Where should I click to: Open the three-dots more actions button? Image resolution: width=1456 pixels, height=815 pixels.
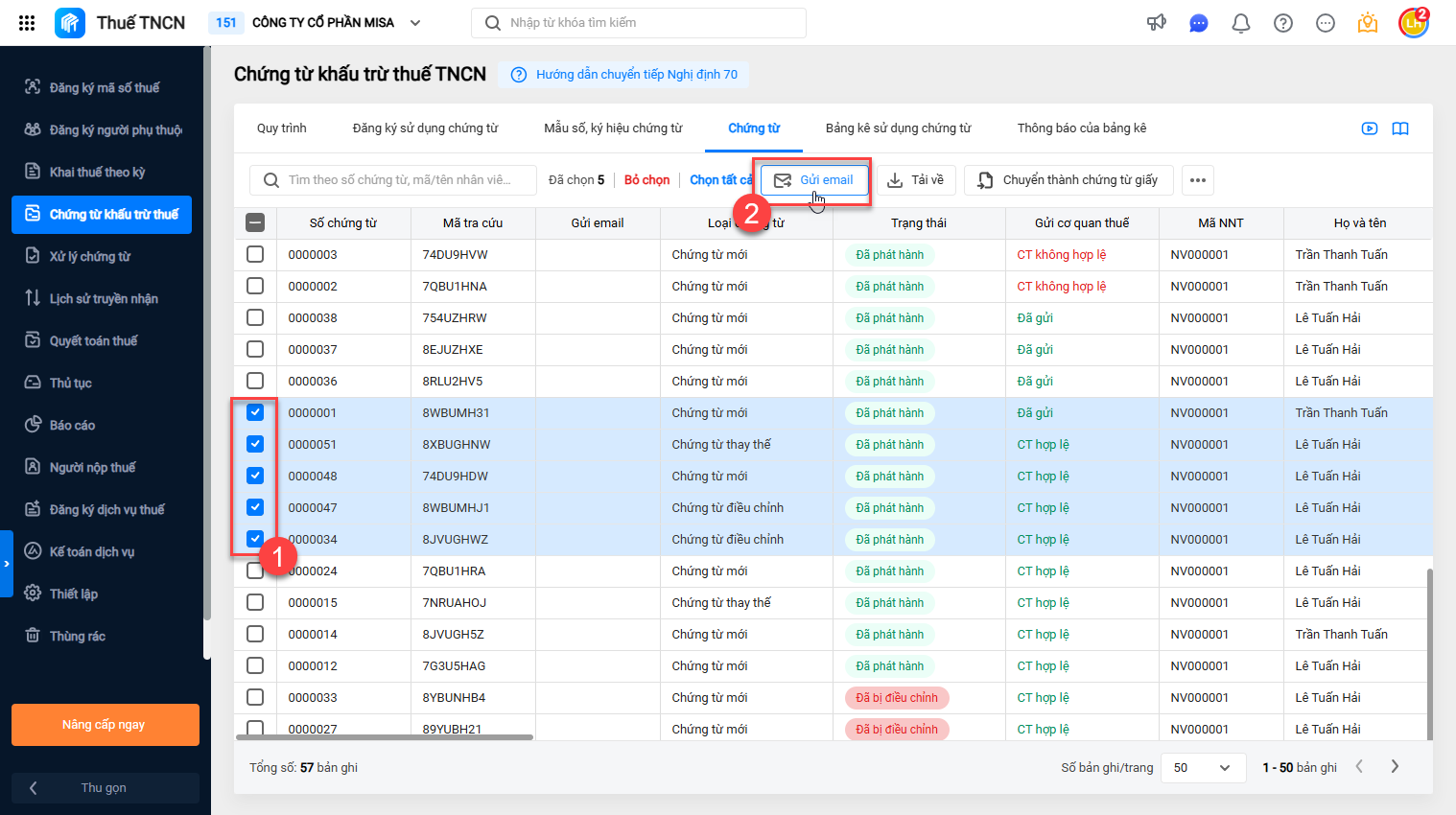click(x=1198, y=180)
